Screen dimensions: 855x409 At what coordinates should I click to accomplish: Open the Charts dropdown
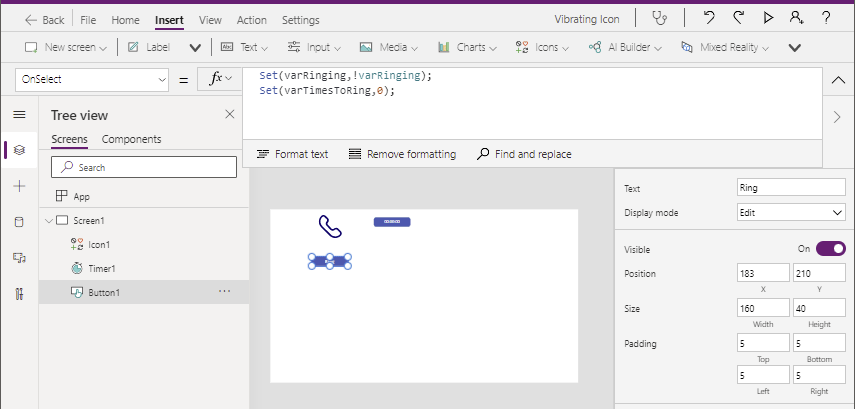coord(467,47)
